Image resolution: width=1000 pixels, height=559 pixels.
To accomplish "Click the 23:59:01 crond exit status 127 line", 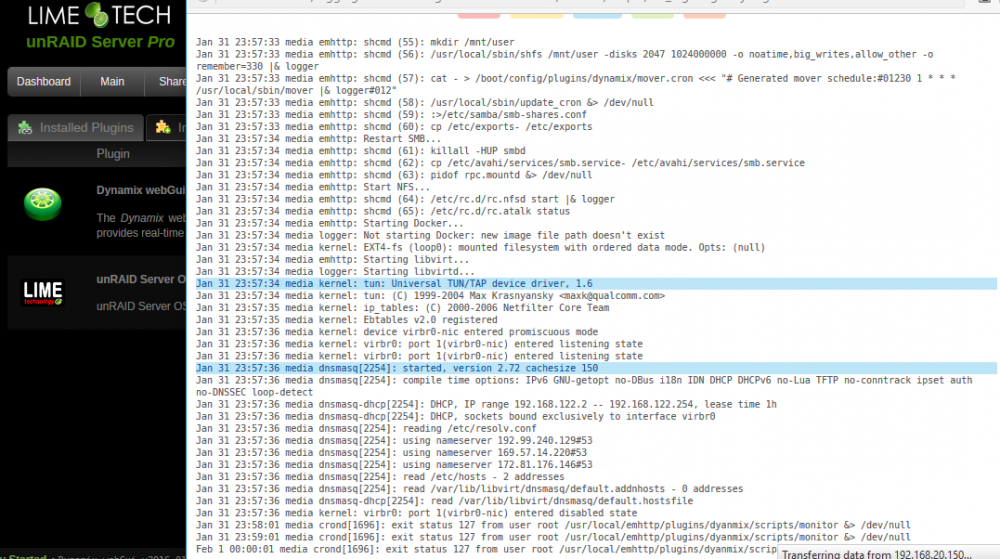I will coord(553,538).
